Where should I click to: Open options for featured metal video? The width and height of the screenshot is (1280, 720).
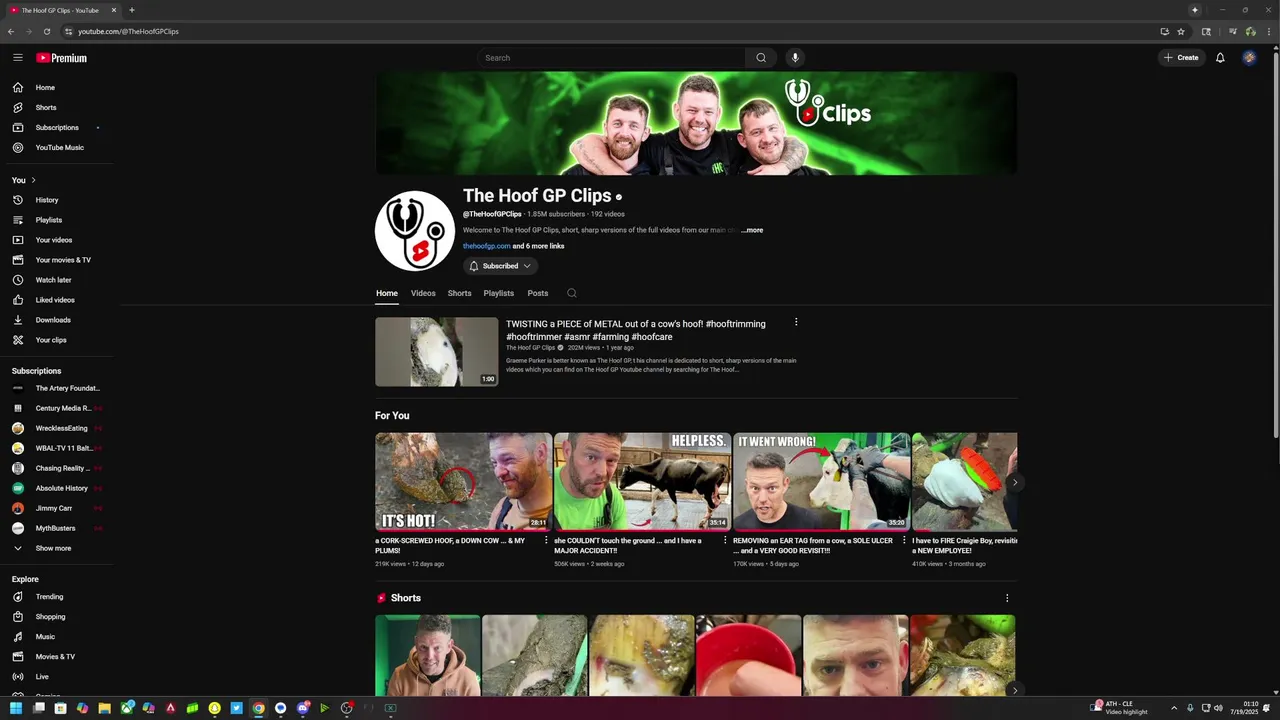796,322
